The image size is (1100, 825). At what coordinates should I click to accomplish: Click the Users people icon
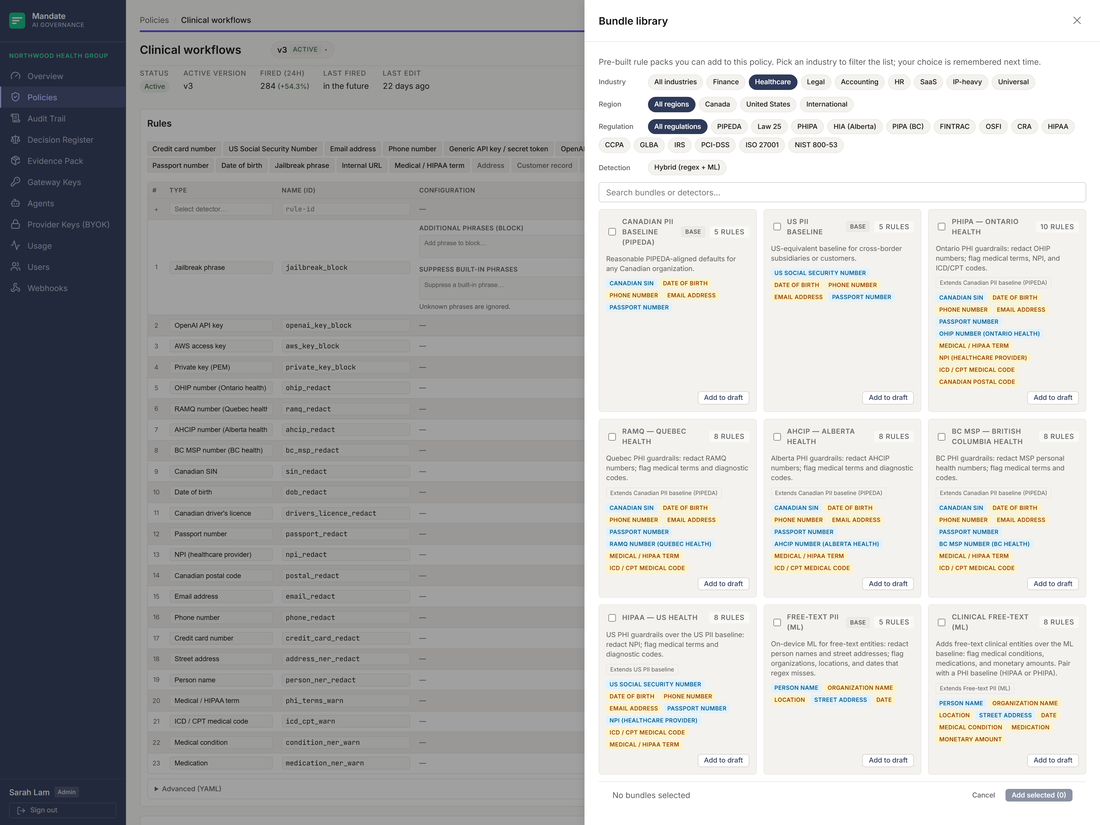point(15,267)
